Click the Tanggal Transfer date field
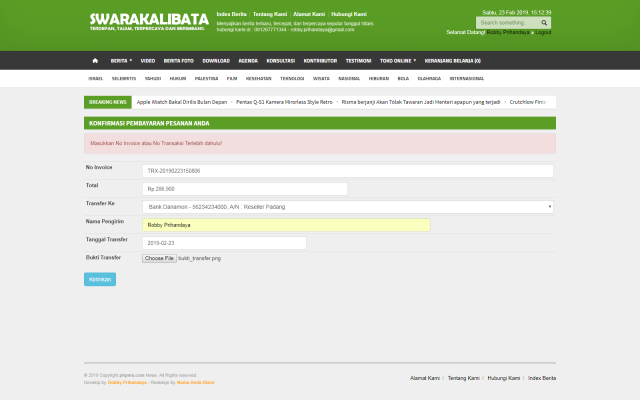Screen dimensions: 640x400 (x=224, y=243)
